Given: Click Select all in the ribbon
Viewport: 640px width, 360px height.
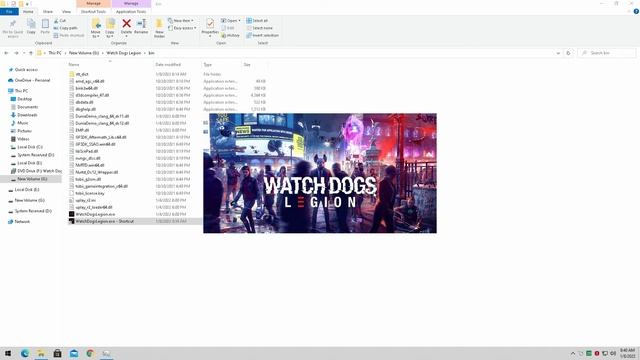Looking at the screenshot, I should click(x=257, y=20).
